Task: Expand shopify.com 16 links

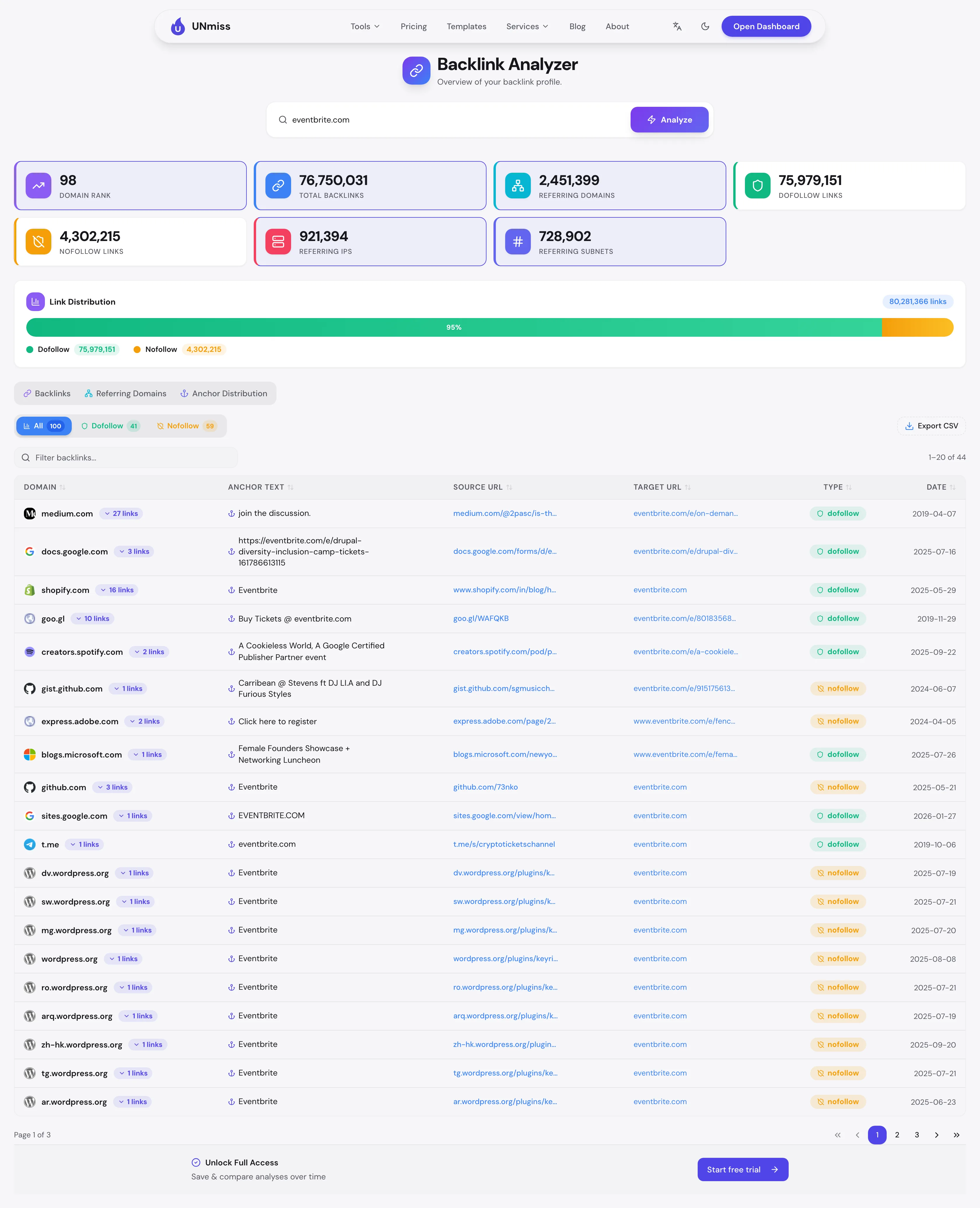Action: click(x=117, y=590)
